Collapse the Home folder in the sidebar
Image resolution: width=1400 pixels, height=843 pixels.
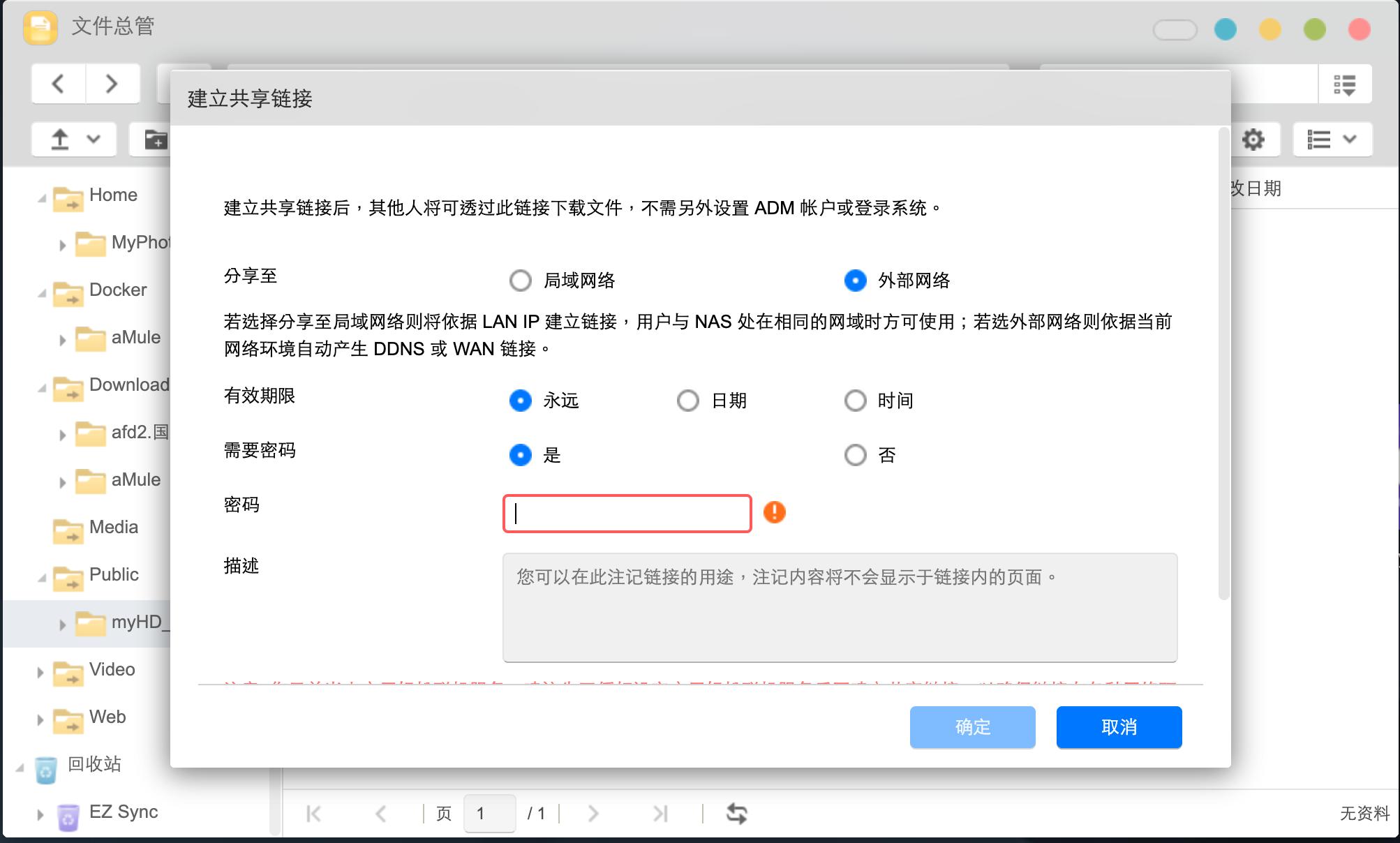[40, 196]
